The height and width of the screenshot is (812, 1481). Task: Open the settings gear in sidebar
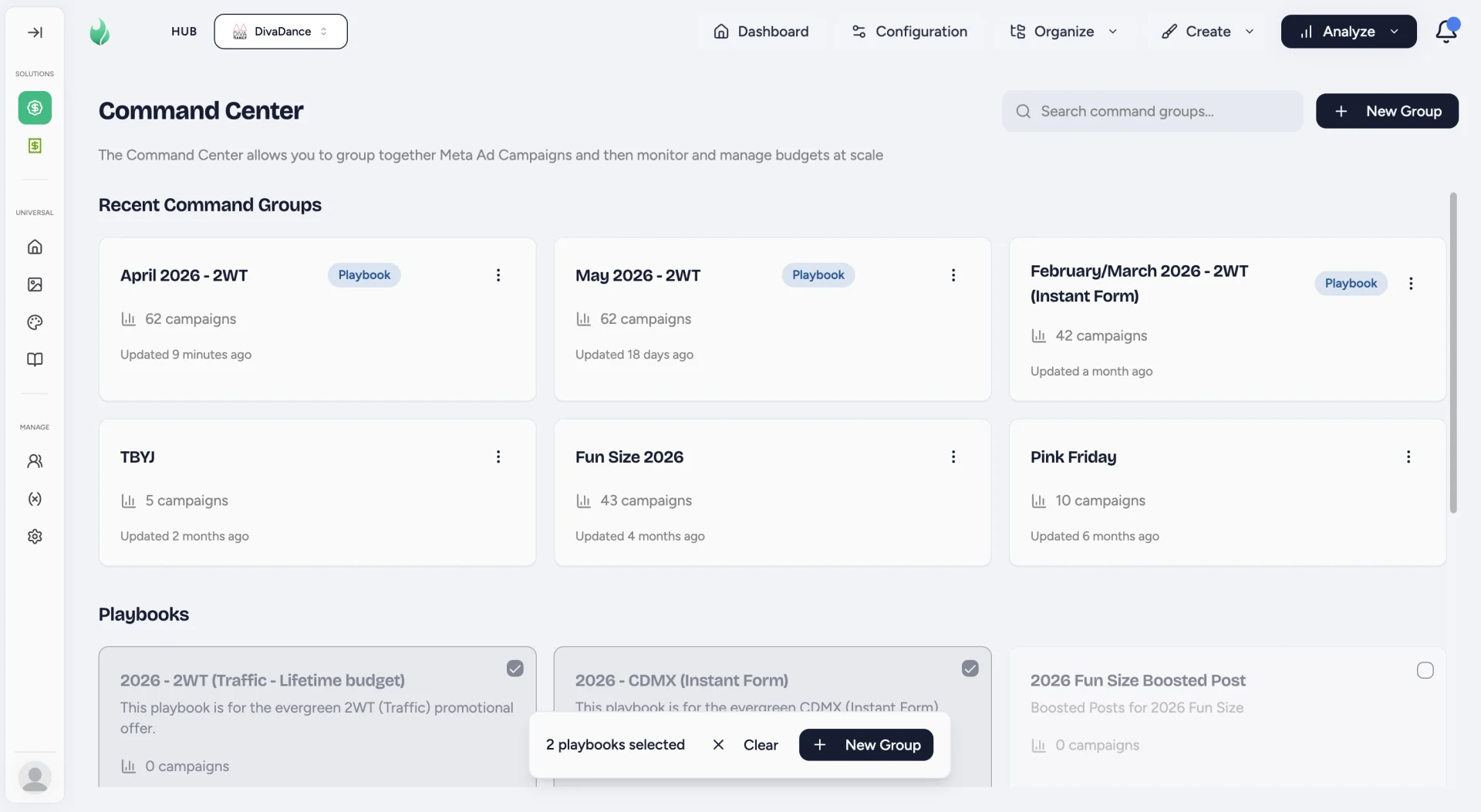tap(35, 537)
